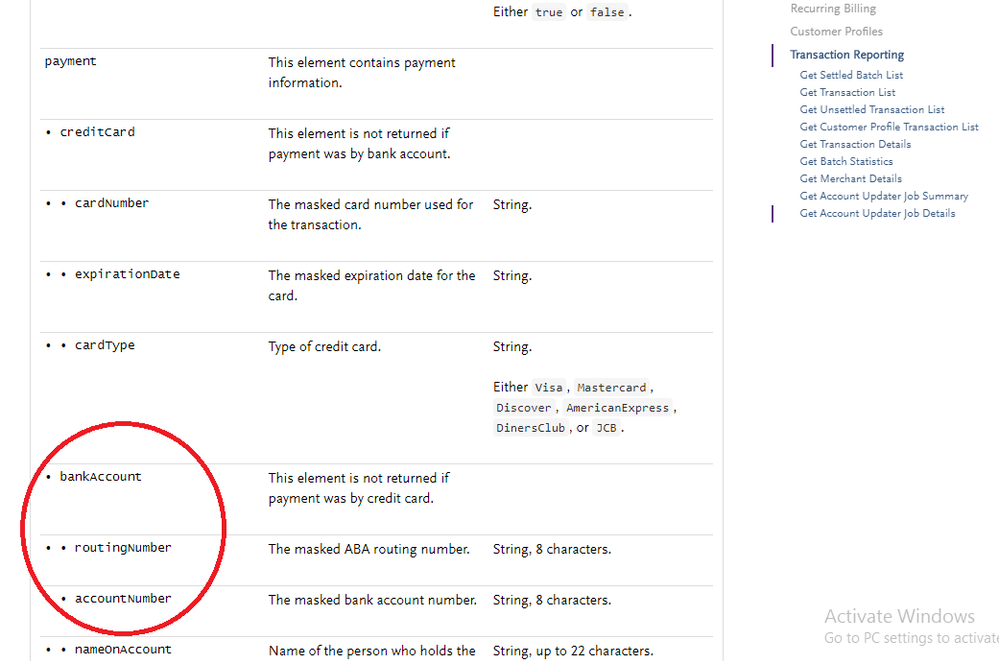Select Get Account Updater Job Details
The width and height of the screenshot is (999, 661).
[877, 213]
